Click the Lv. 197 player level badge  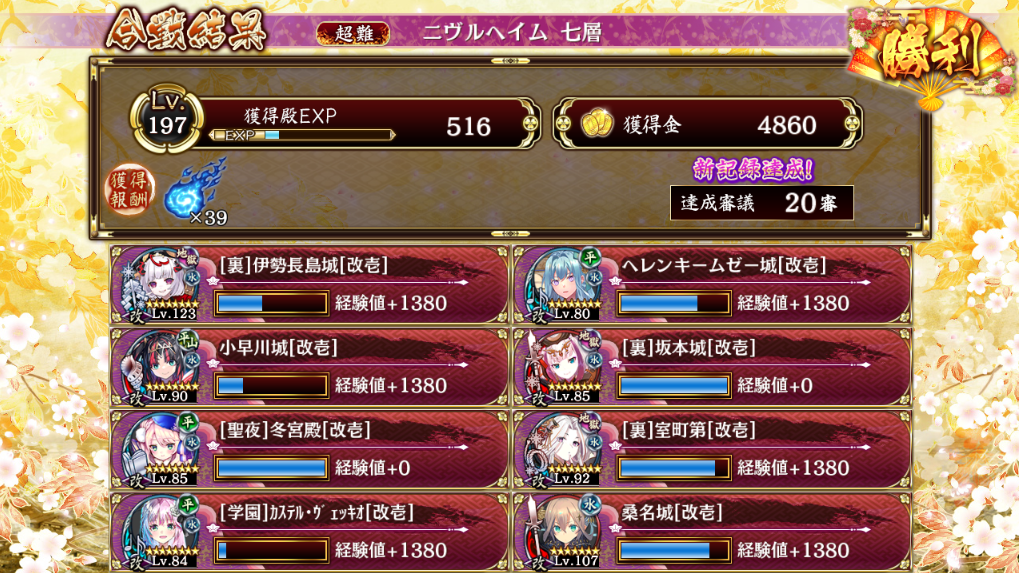(x=167, y=119)
